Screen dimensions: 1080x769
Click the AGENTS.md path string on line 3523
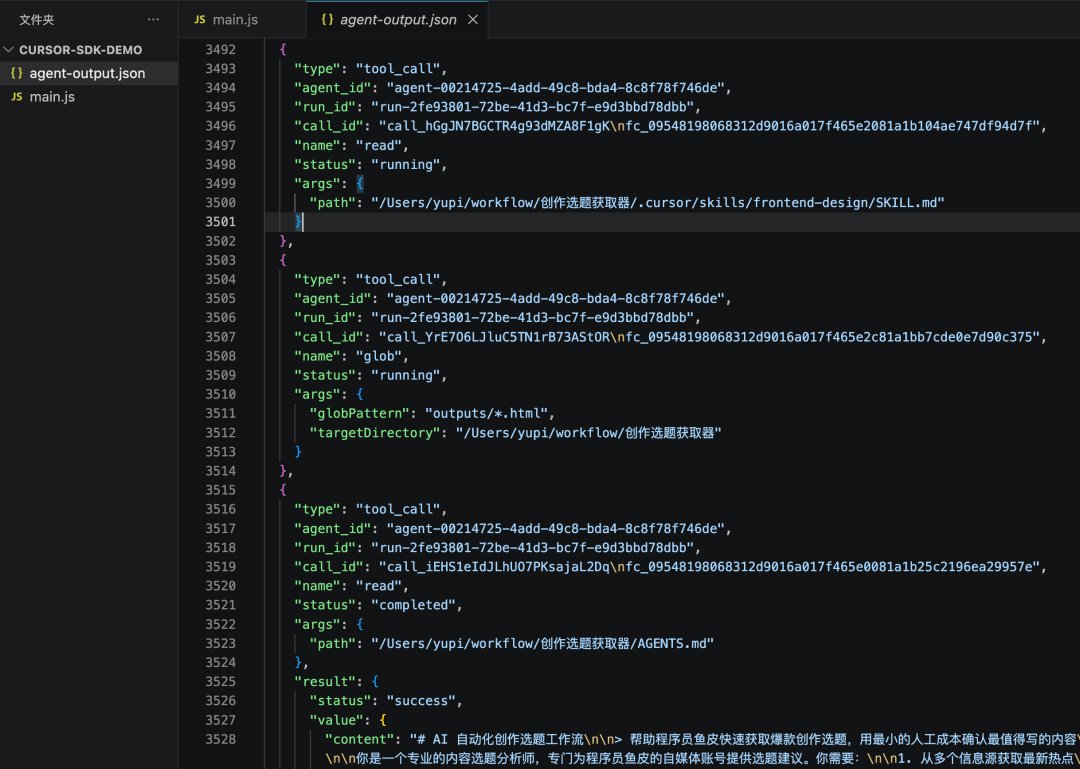pyautogui.click(x=542, y=644)
